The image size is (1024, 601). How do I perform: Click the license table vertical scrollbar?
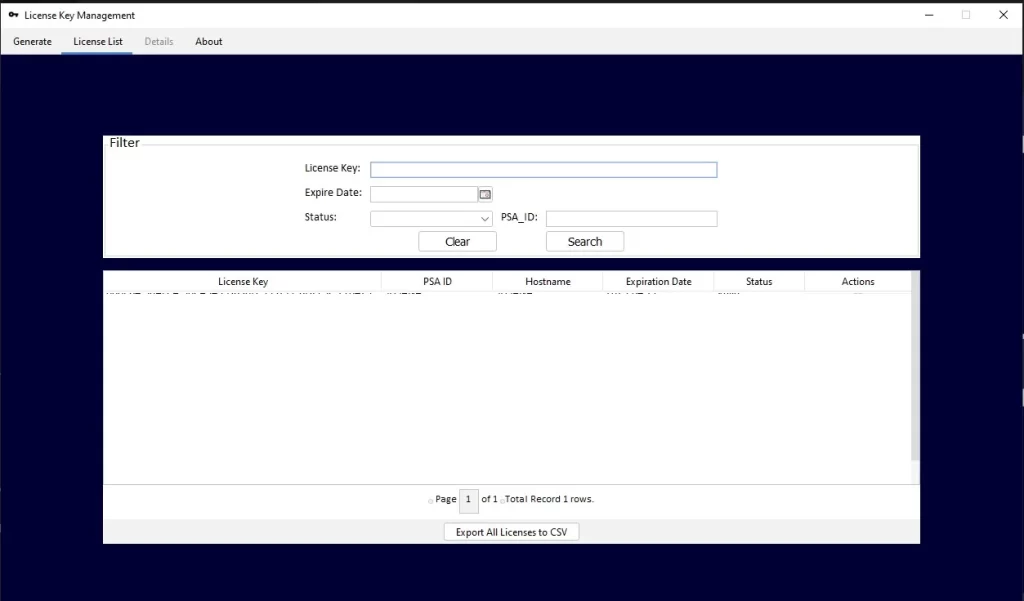tap(915, 370)
